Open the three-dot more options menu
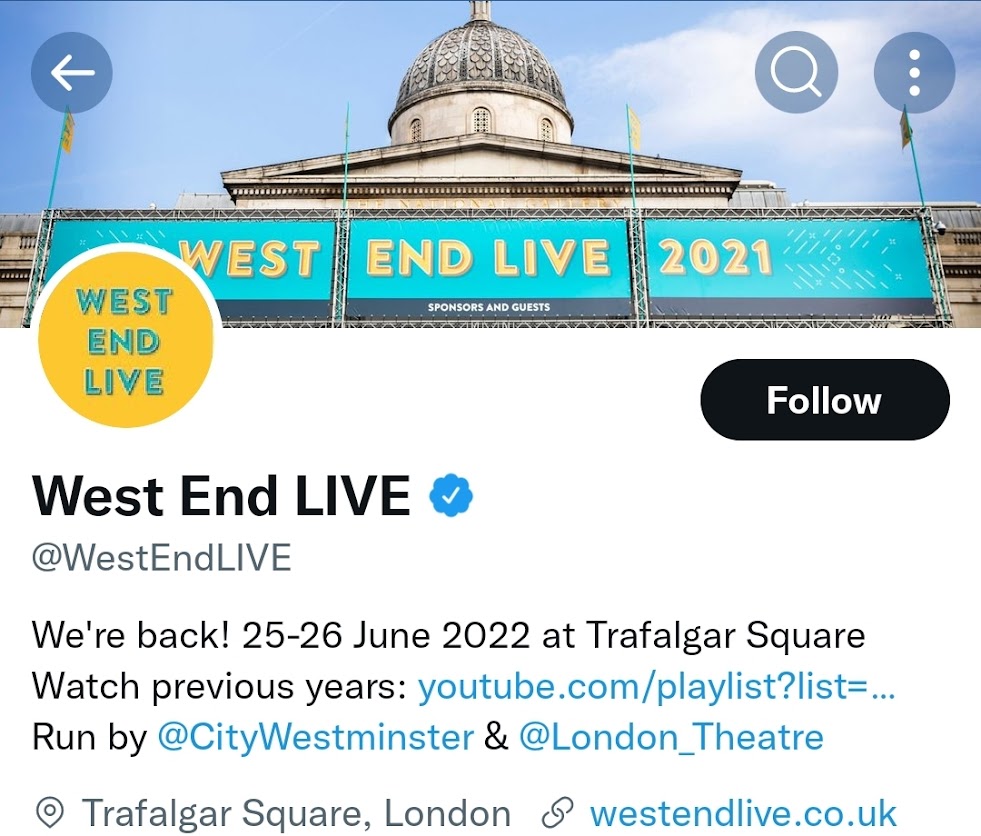 (x=914, y=73)
